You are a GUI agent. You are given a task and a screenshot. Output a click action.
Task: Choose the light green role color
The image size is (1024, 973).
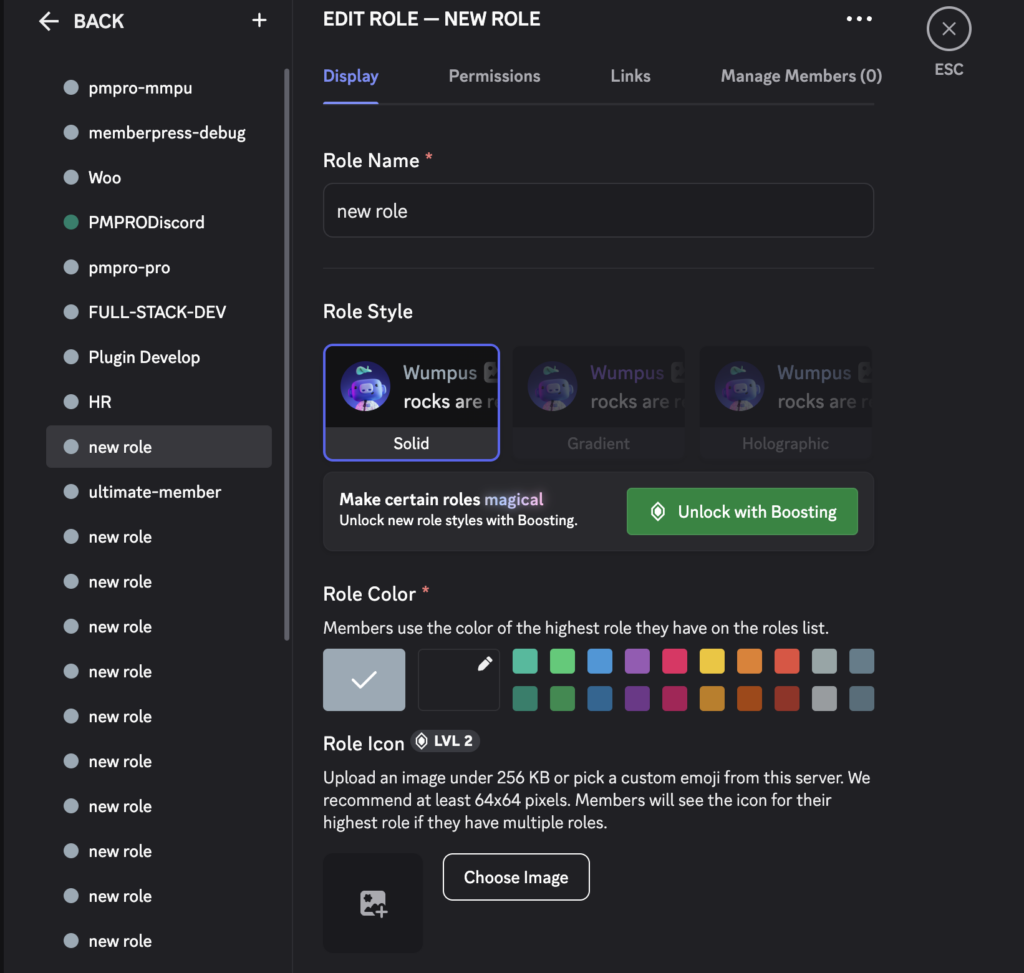click(x=562, y=661)
